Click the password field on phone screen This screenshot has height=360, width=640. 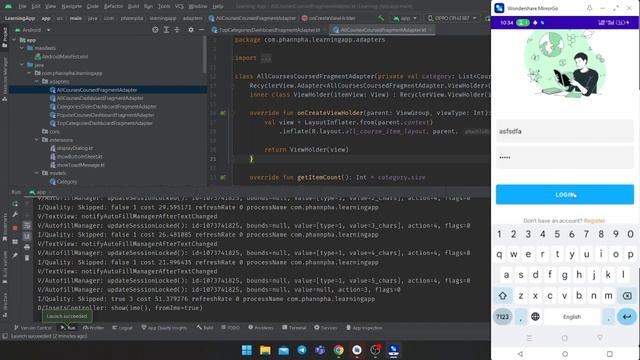tap(565, 158)
